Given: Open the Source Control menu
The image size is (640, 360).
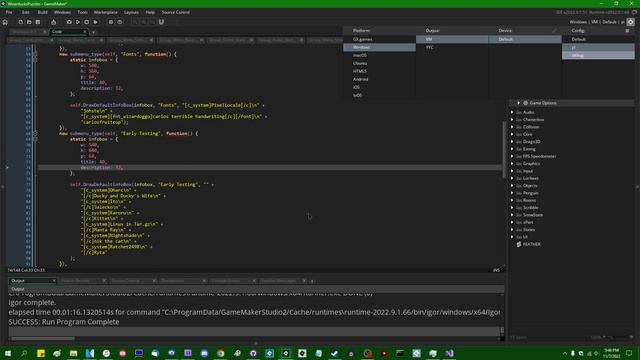Looking at the screenshot, I should click(176, 12).
